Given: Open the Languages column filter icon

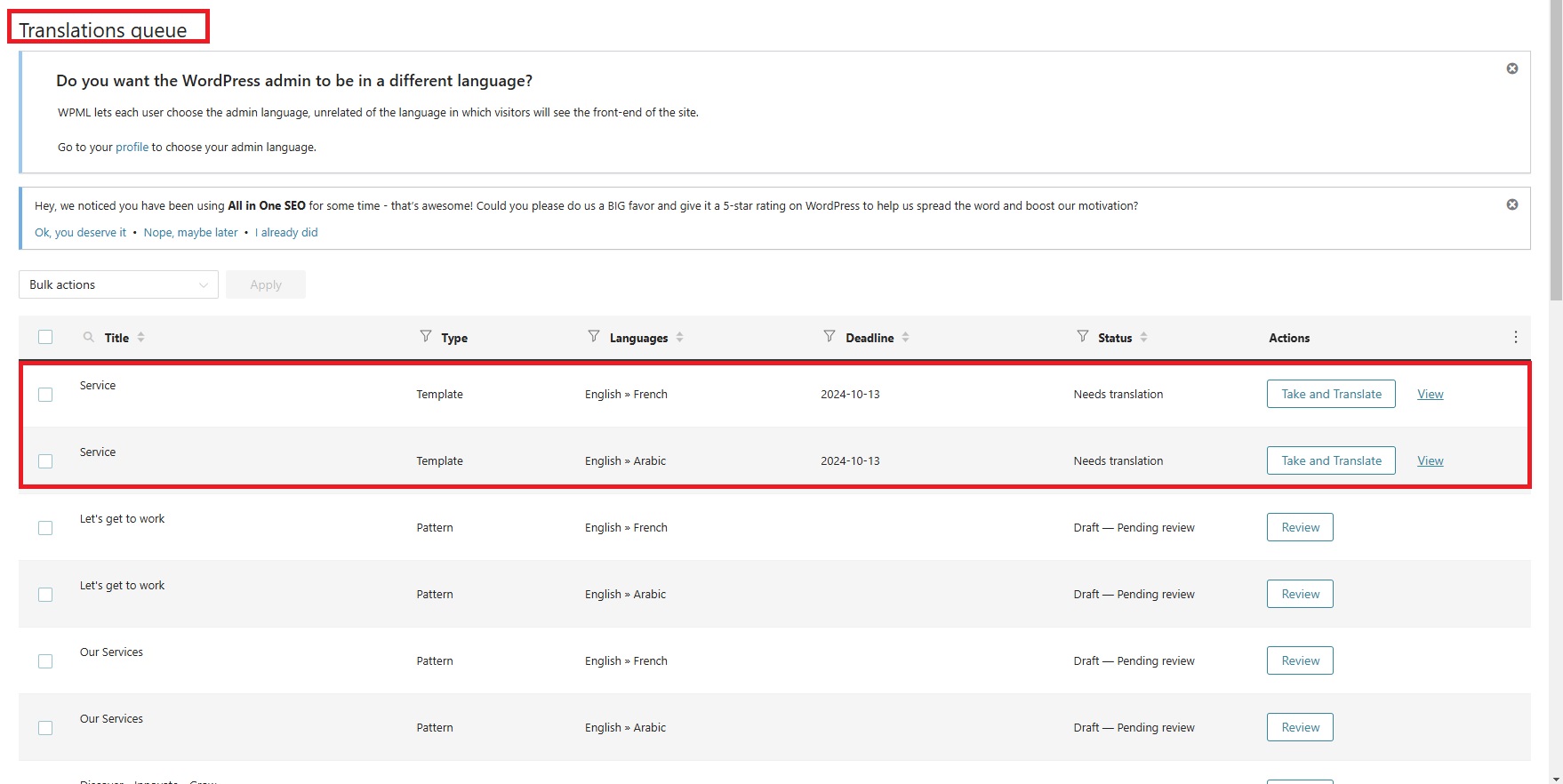Looking at the screenshot, I should tap(594, 336).
